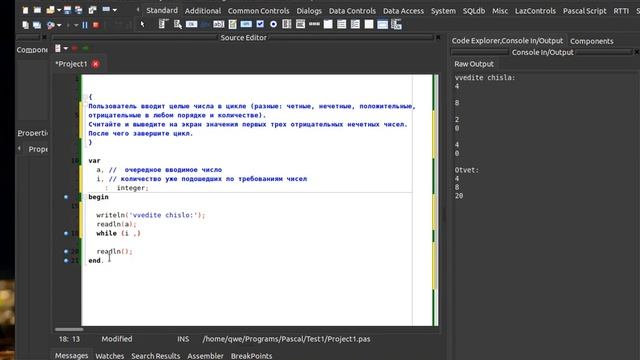Pick the TScrollBar component icon
This screenshot has width=640, height=360.
tap(314, 24)
